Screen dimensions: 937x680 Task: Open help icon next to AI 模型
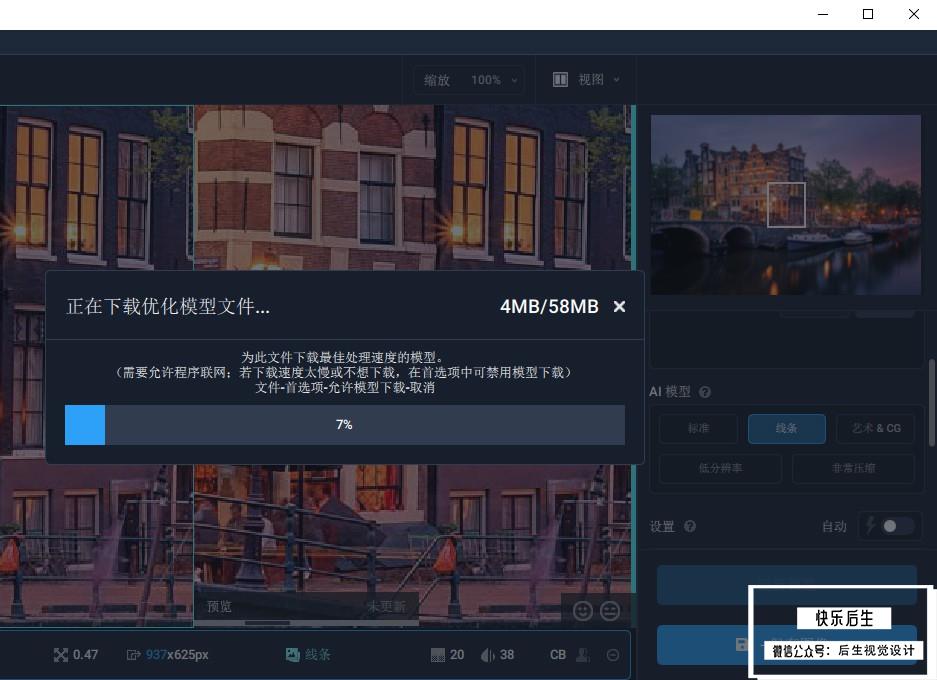(705, 392)
